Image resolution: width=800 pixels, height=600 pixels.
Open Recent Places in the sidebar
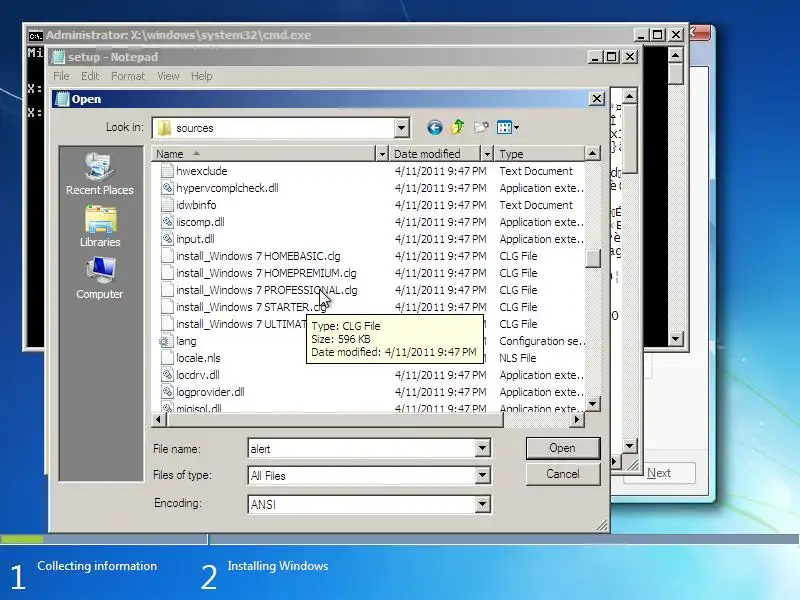(x=100, y=174)
